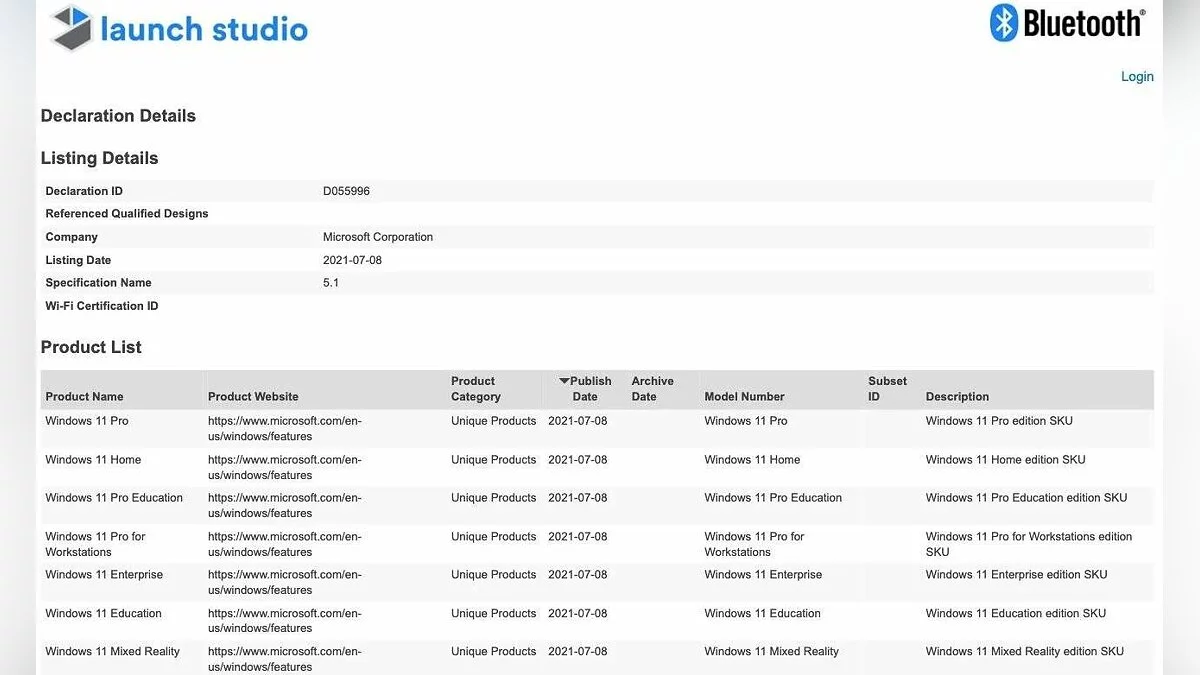The width and height of the screenshot is (1200, 675).
Task: Select Declaration ID value D055996
Action: coord(346,191)
